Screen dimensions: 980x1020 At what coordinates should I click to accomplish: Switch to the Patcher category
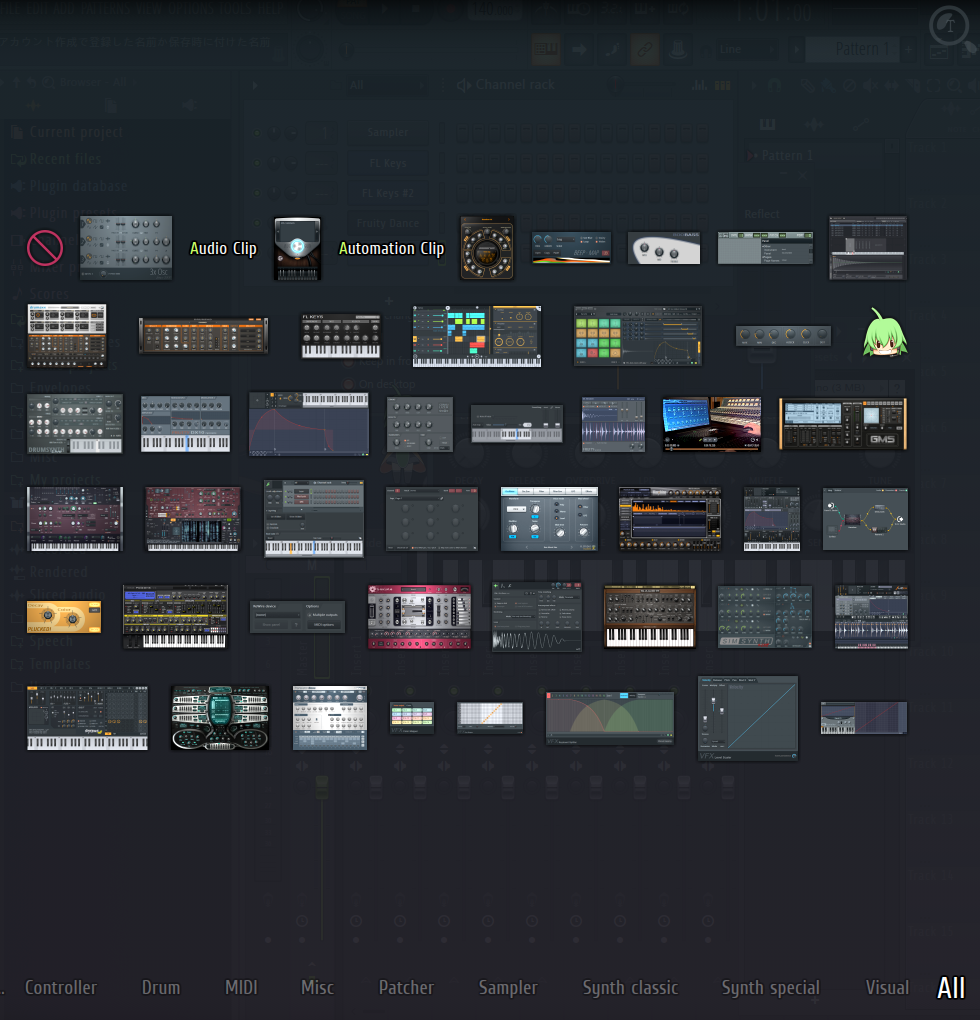pyautogui.click(x=406, y=987)
